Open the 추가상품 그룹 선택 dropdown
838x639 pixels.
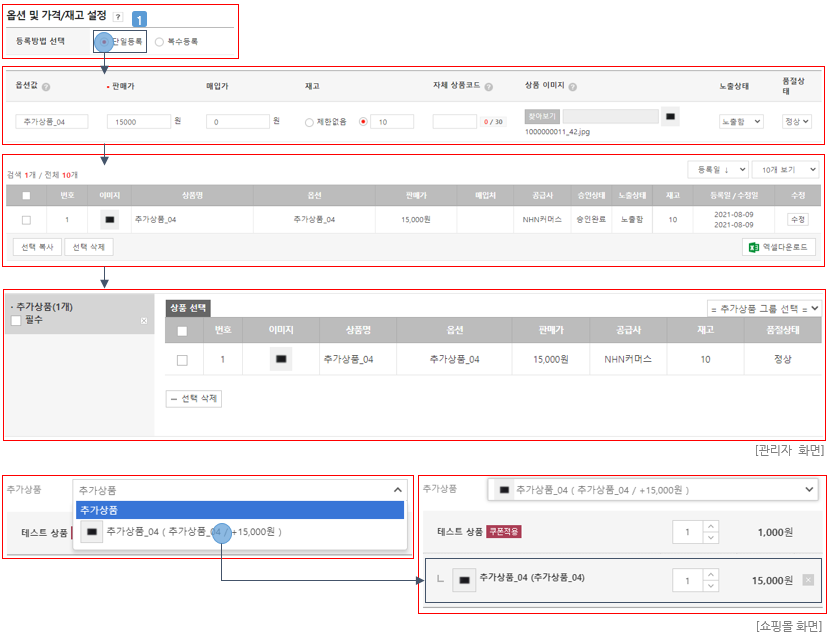tap(764, 309)
